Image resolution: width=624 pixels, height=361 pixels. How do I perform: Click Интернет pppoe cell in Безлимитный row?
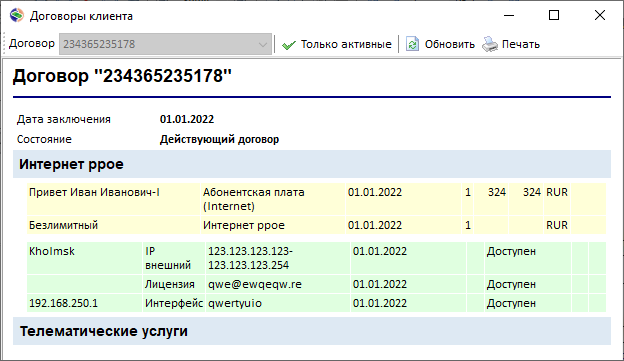point(273,225)
